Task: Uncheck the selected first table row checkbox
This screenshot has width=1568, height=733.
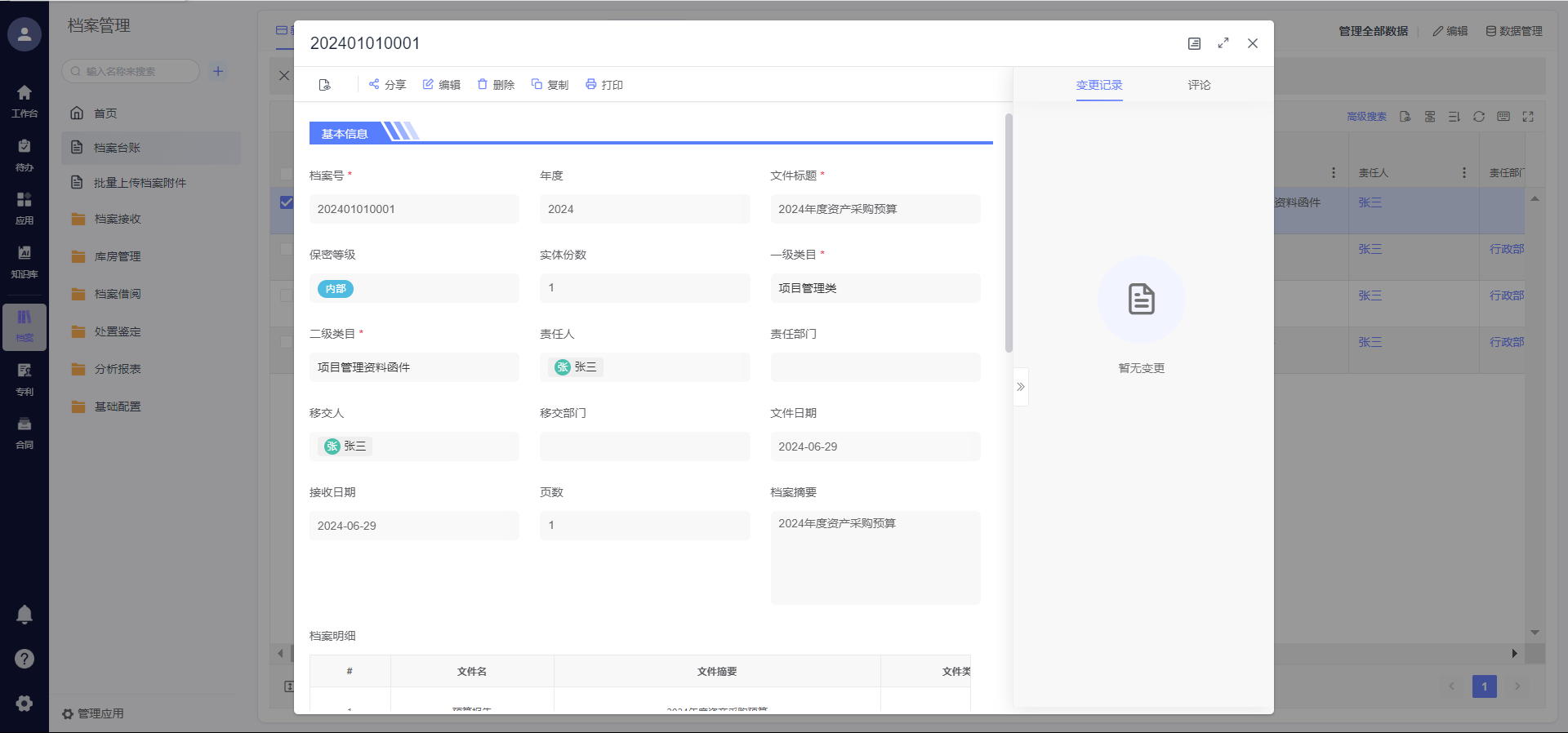Action: (x=286, y=202)
